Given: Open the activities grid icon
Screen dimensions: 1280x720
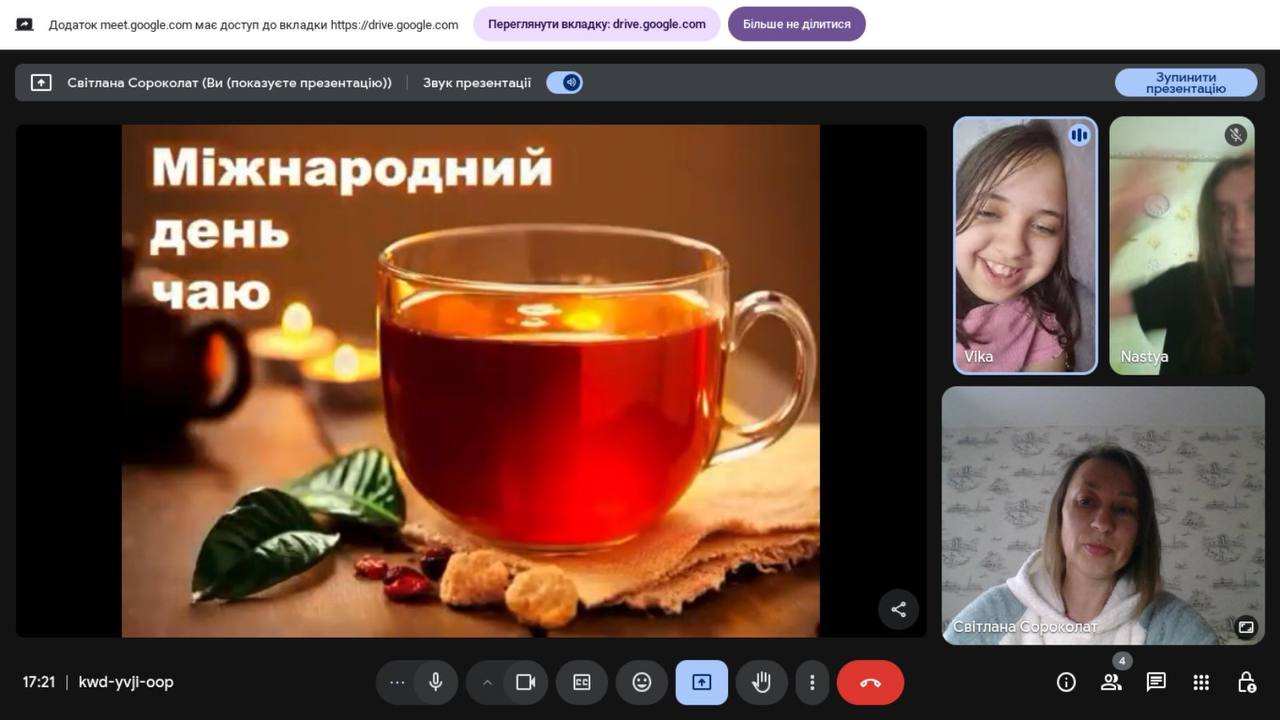Looking at the screenshot, I should pos(1201,682).
